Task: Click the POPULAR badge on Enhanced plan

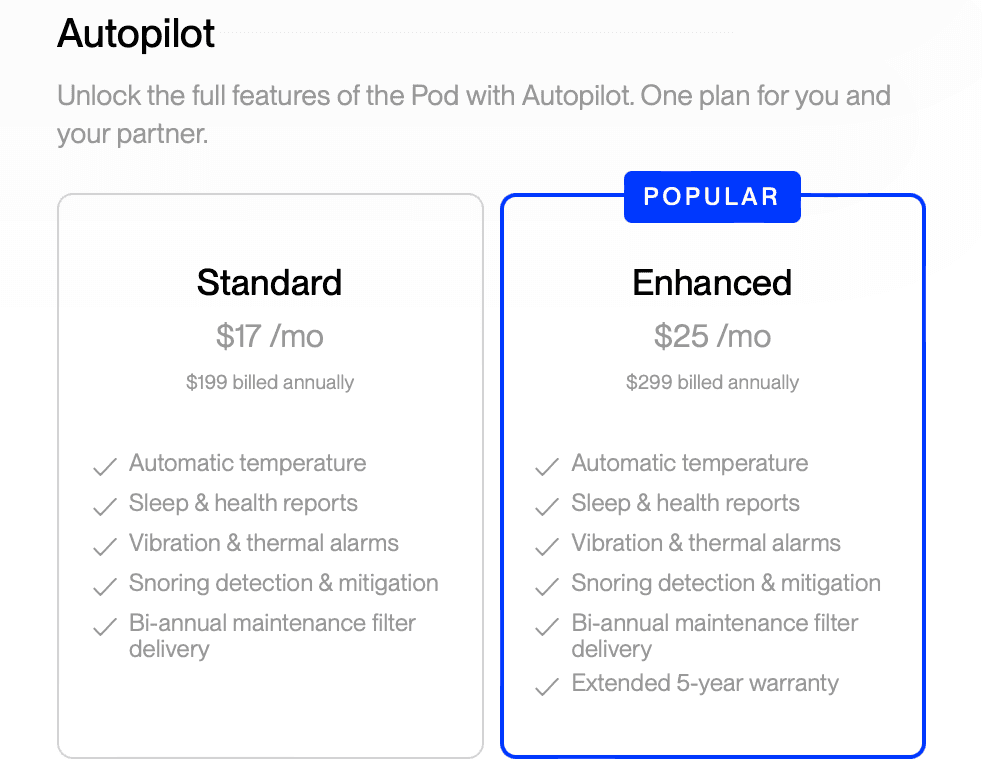Action: (712, 197)
